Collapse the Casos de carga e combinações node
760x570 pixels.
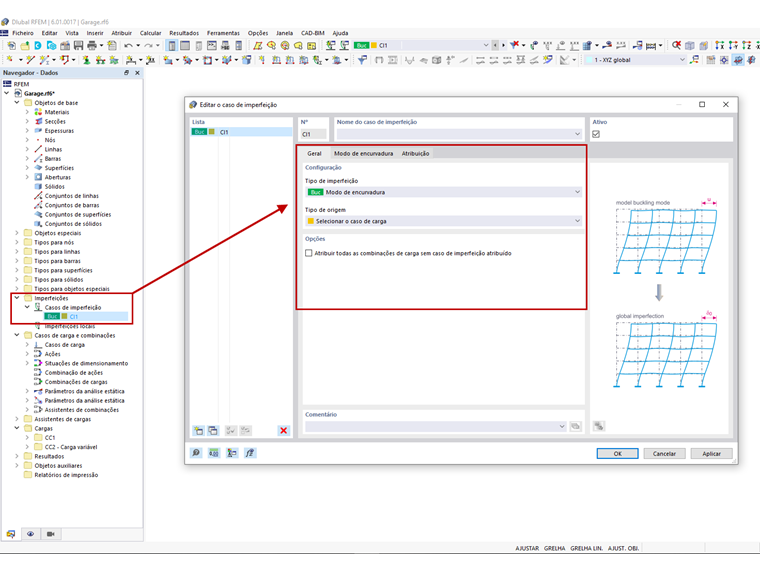(17, 335)
